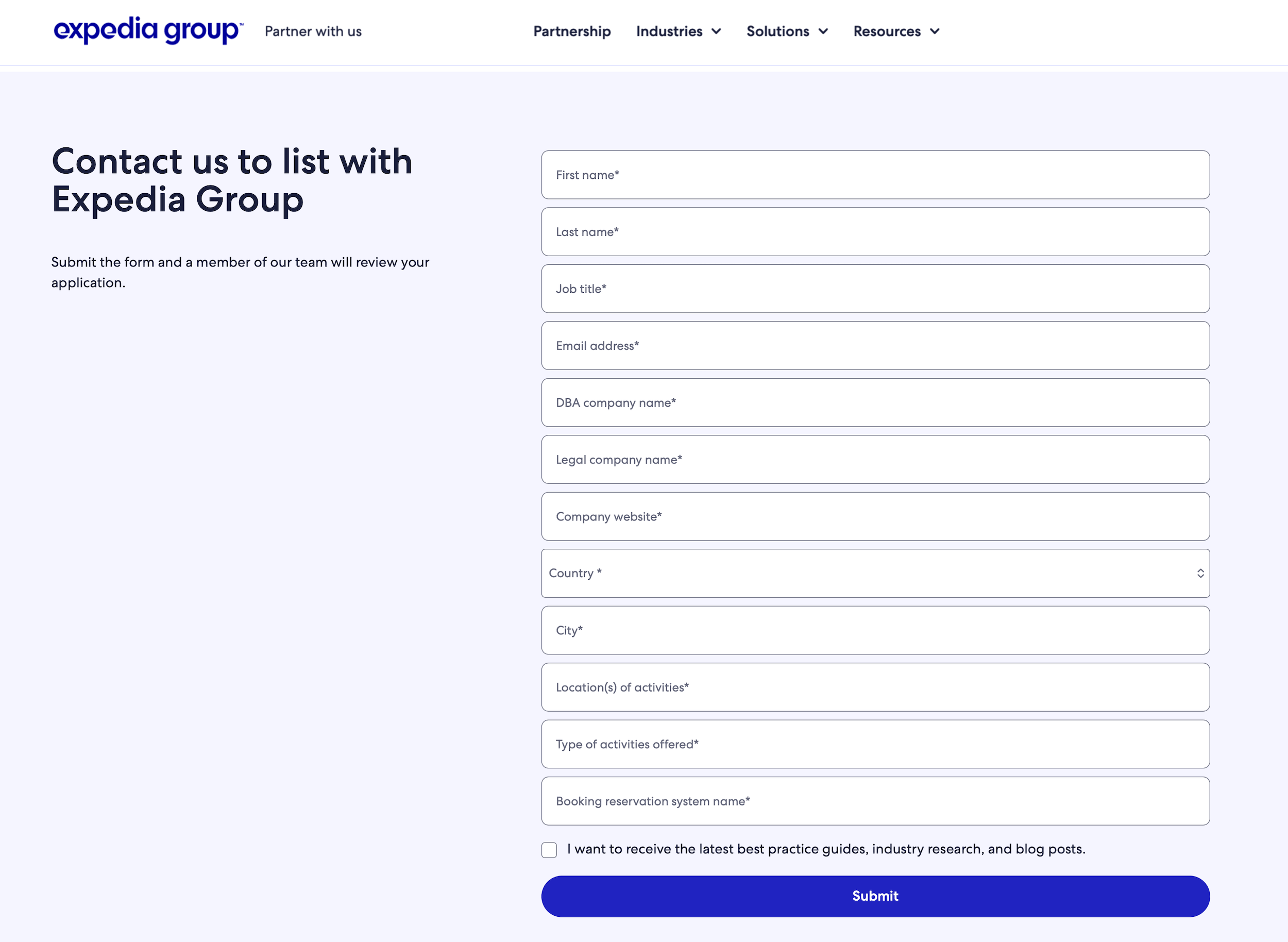This screenshot has height=942, width=1288.
Task: Select the Legal company name field
Action: pyautogui.click(x=875, y=460)
